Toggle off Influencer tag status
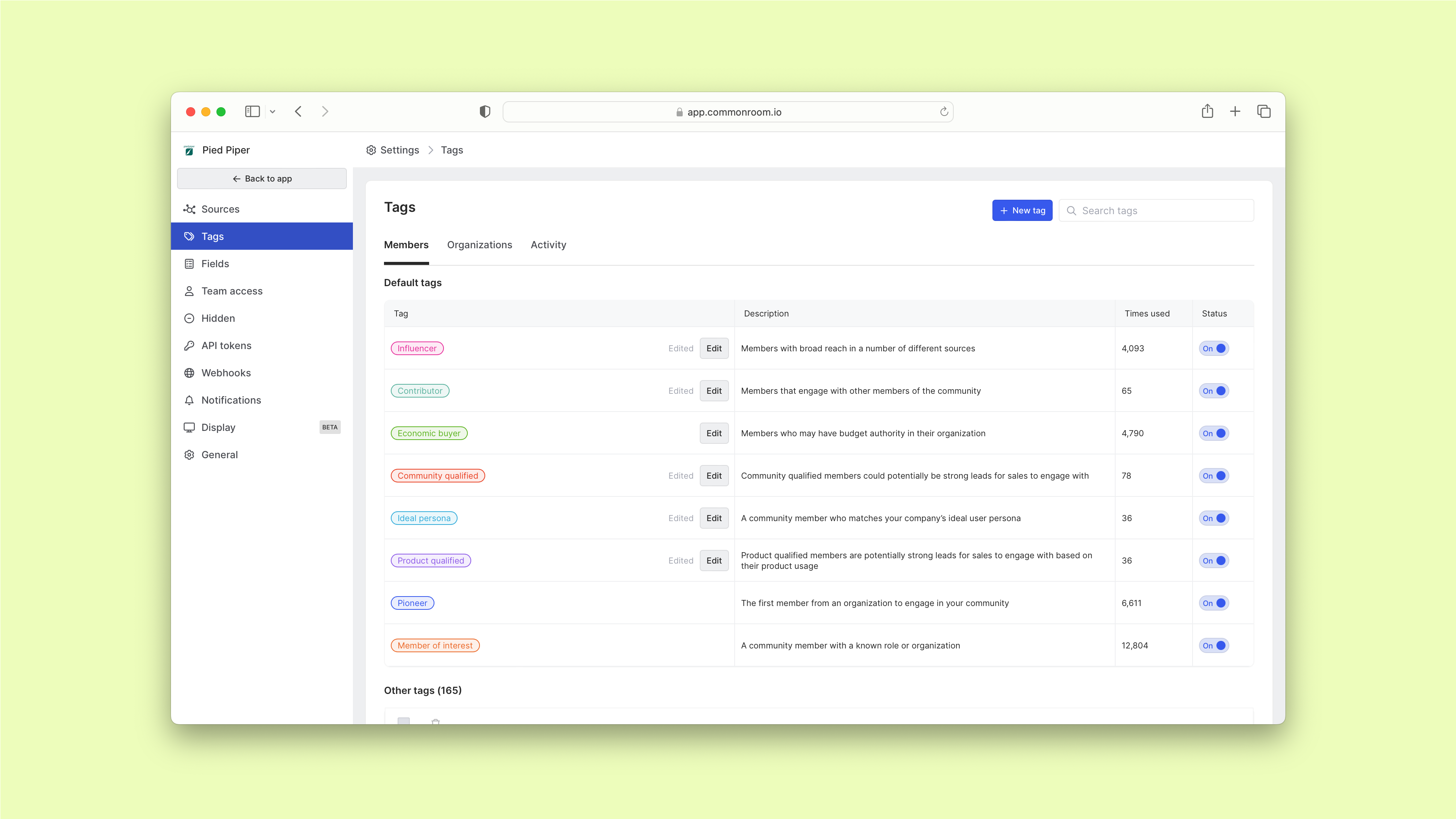Image resolution: width=1456 pixels, height=819 pixels. 1213,349
